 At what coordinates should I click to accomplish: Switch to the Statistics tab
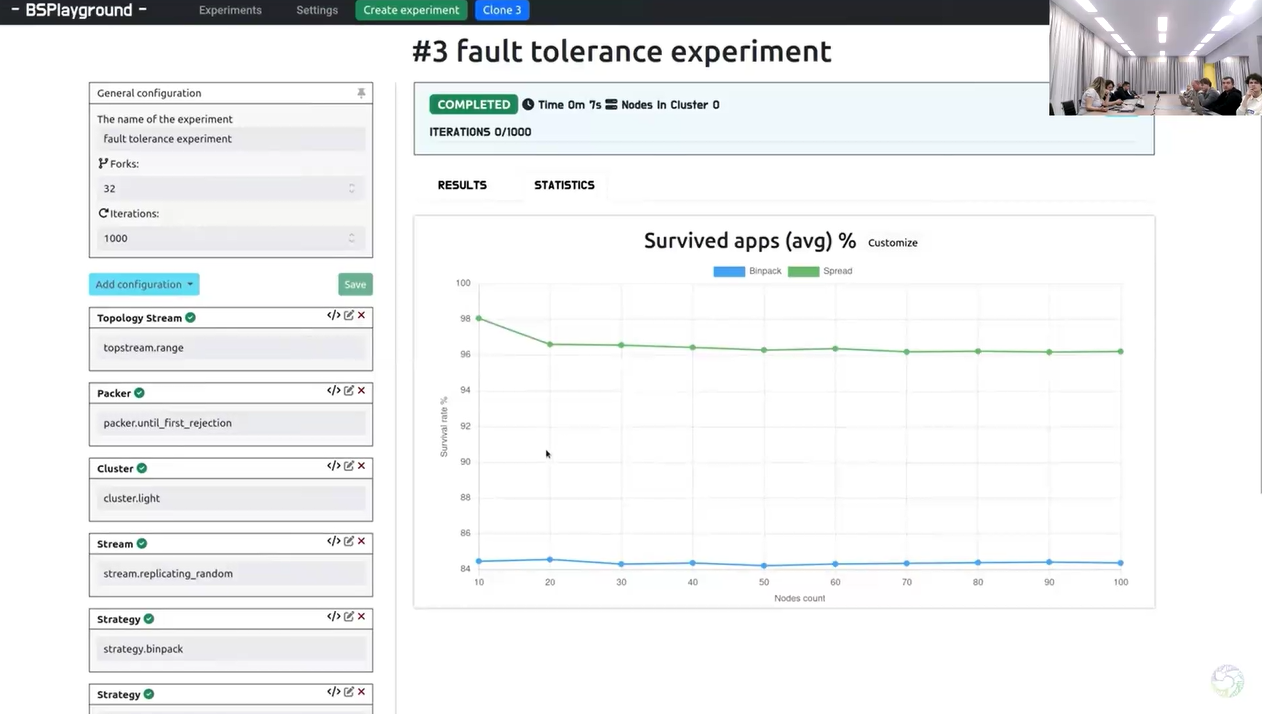pos(564,185)
